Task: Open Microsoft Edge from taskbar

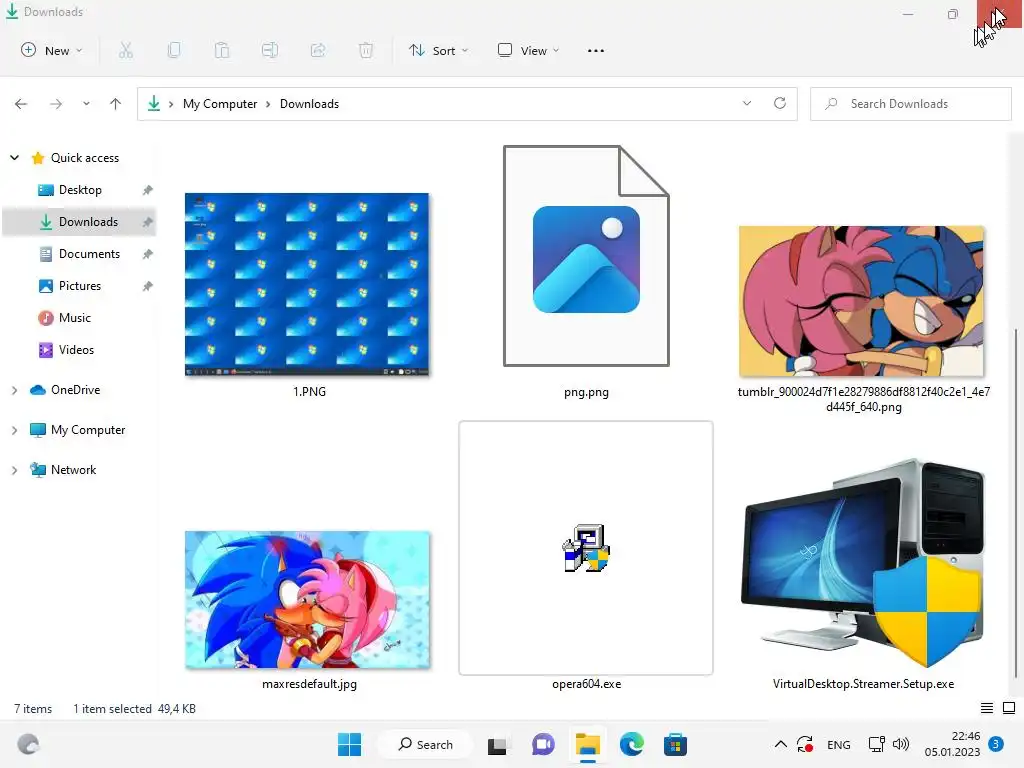Action: [632, 744]
